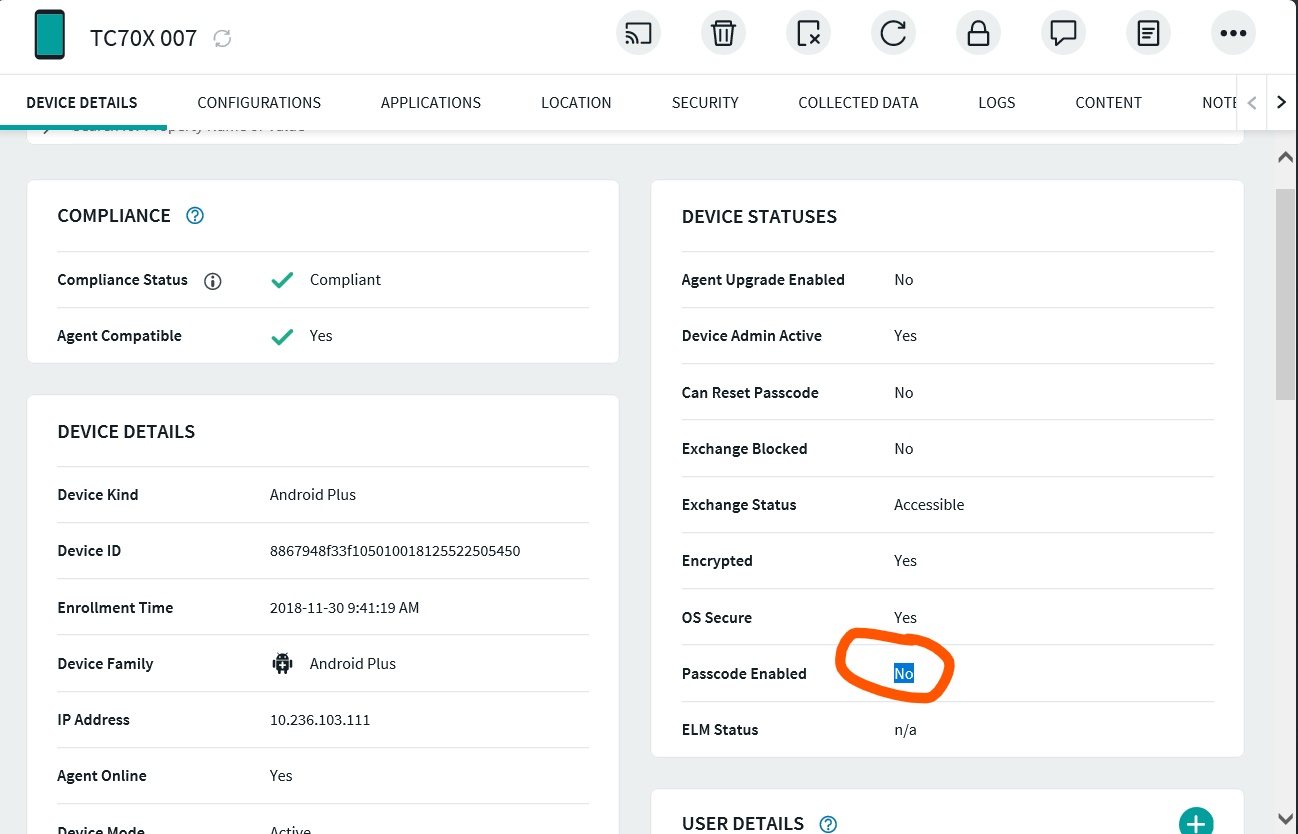Click the circular refresh check-in icon
This screenshot has width=1298, height=834.
coord(893,34)
